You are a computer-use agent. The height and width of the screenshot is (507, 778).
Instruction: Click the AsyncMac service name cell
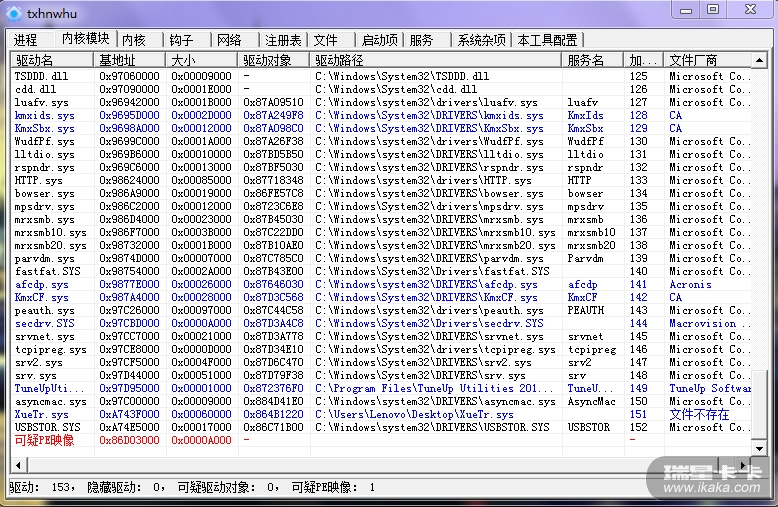click(591, 401)
